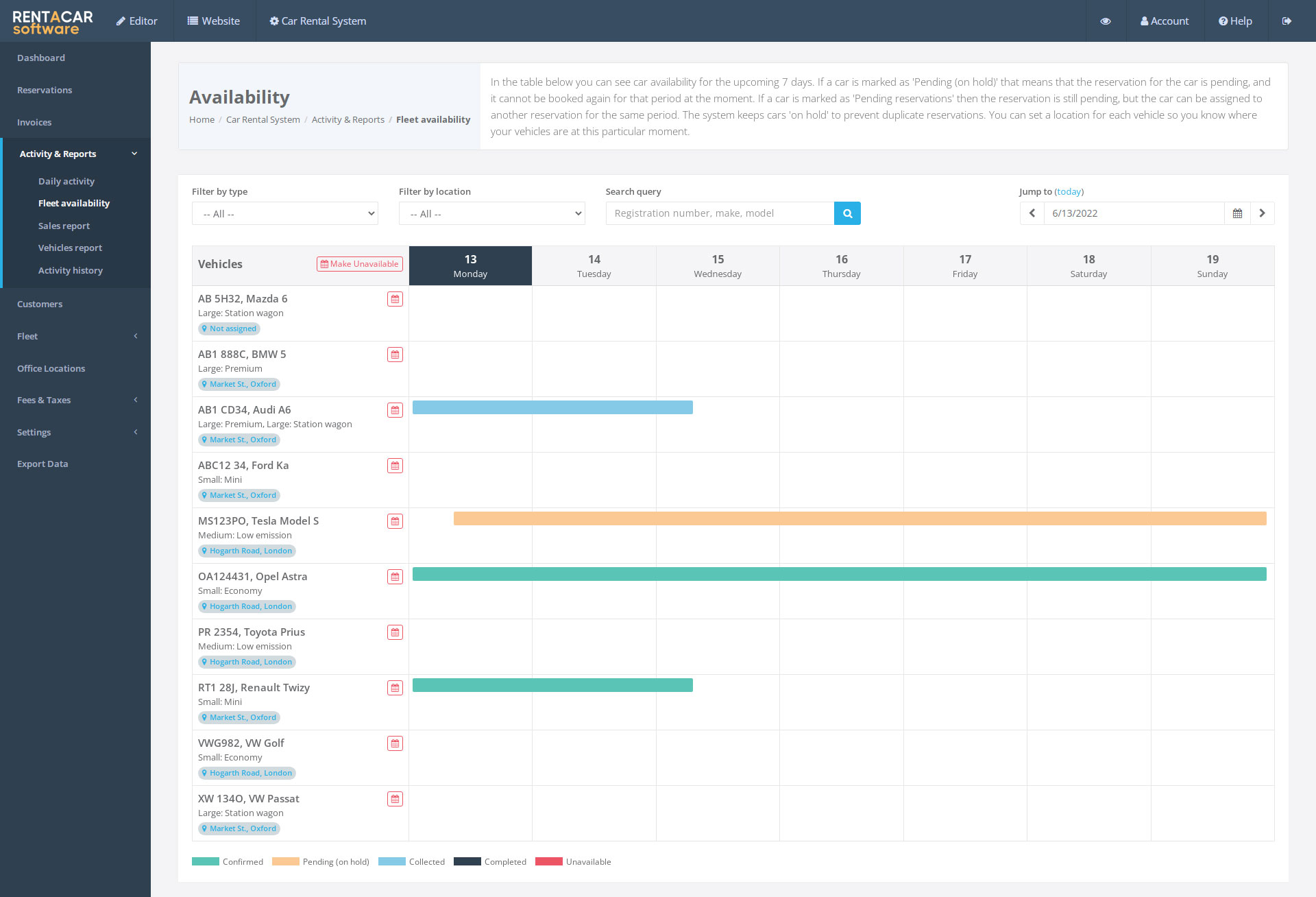Click the orange pending Tesla reservation bar
The image size is (1316, 897).
860,518
